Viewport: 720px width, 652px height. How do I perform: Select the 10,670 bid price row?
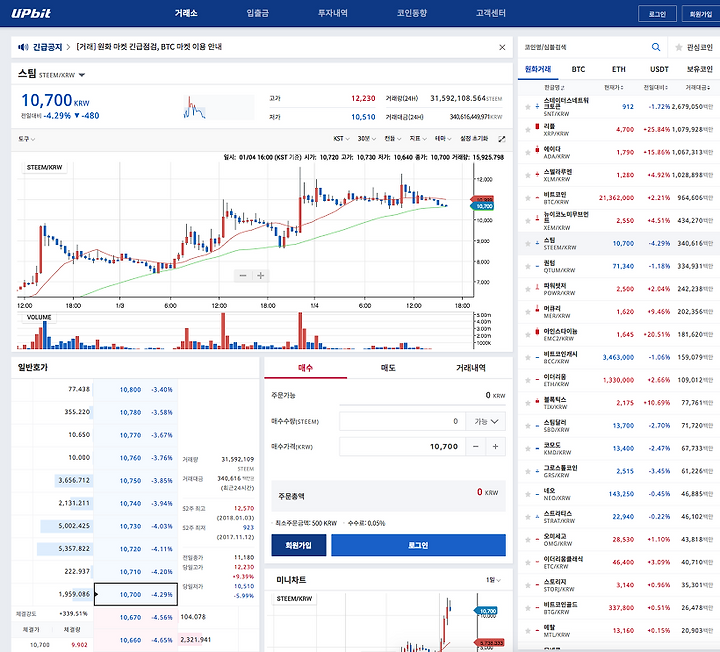pyautogui.click(x=135, y=618)
